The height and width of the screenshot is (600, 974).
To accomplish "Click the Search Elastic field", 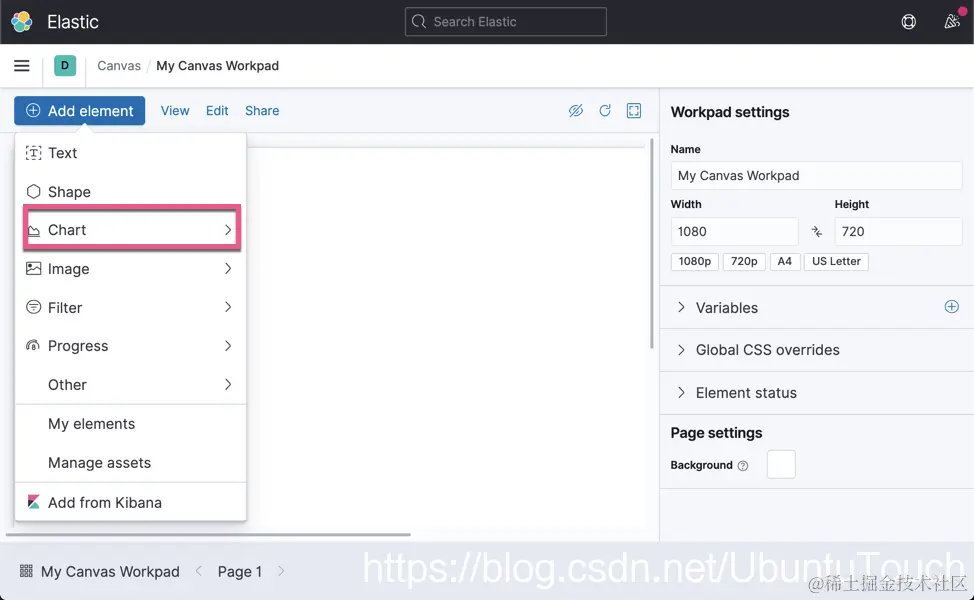I will 506,22.
